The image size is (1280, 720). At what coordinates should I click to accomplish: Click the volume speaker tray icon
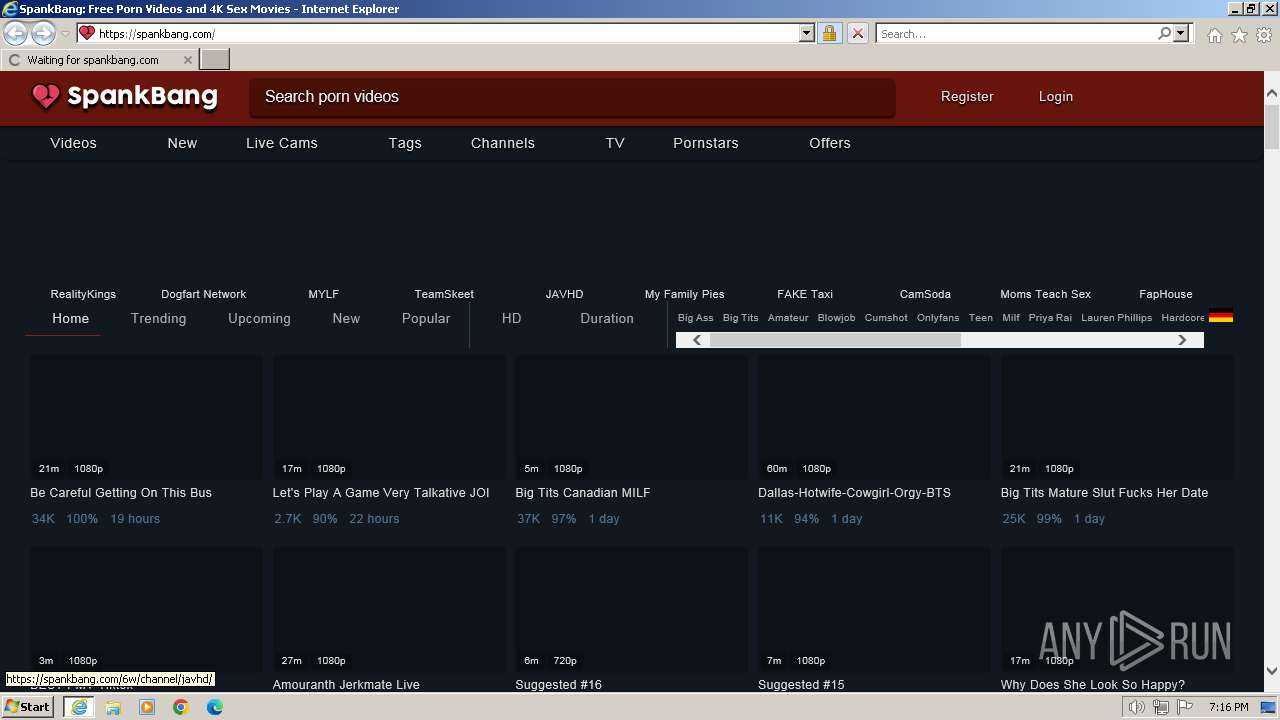[1136, 707]
